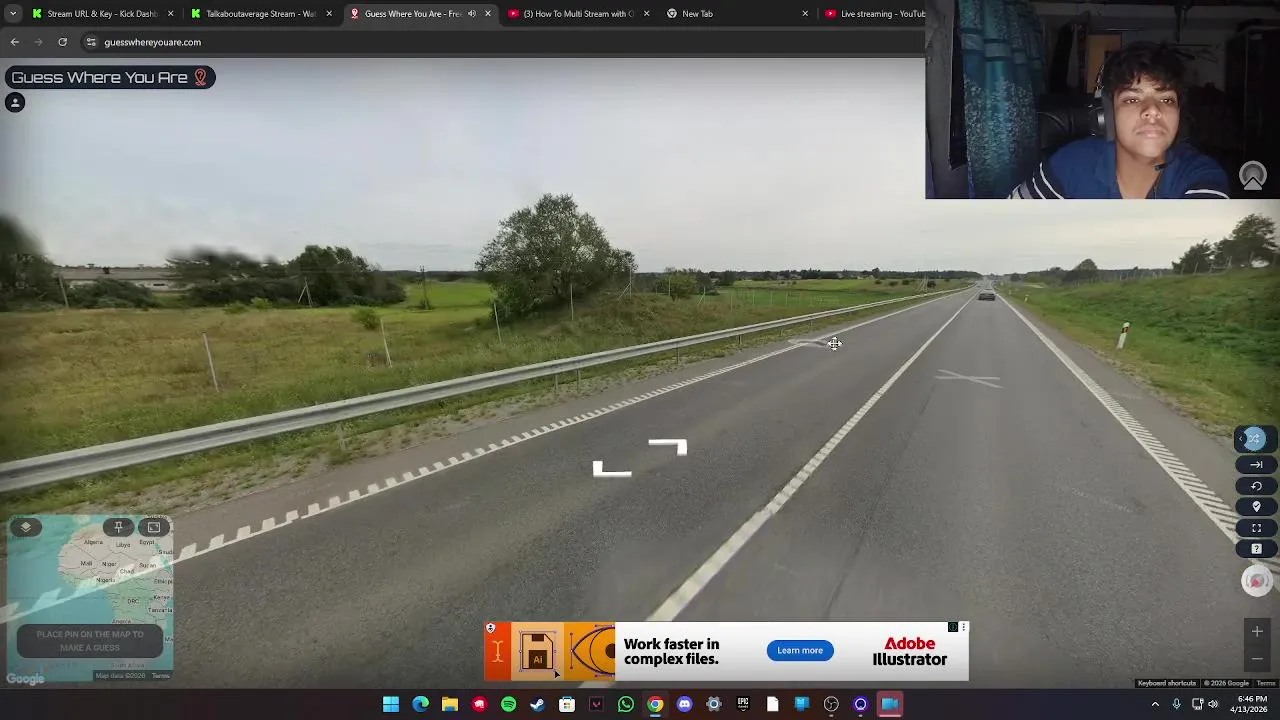This screenshot has height=720, width=1280.
Task: Open Epic Games launcher from the taskbar
Action: click(742, 704)
